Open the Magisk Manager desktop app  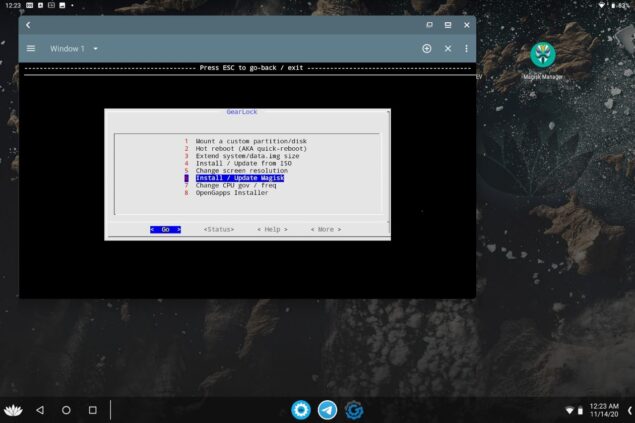[542, 55]
